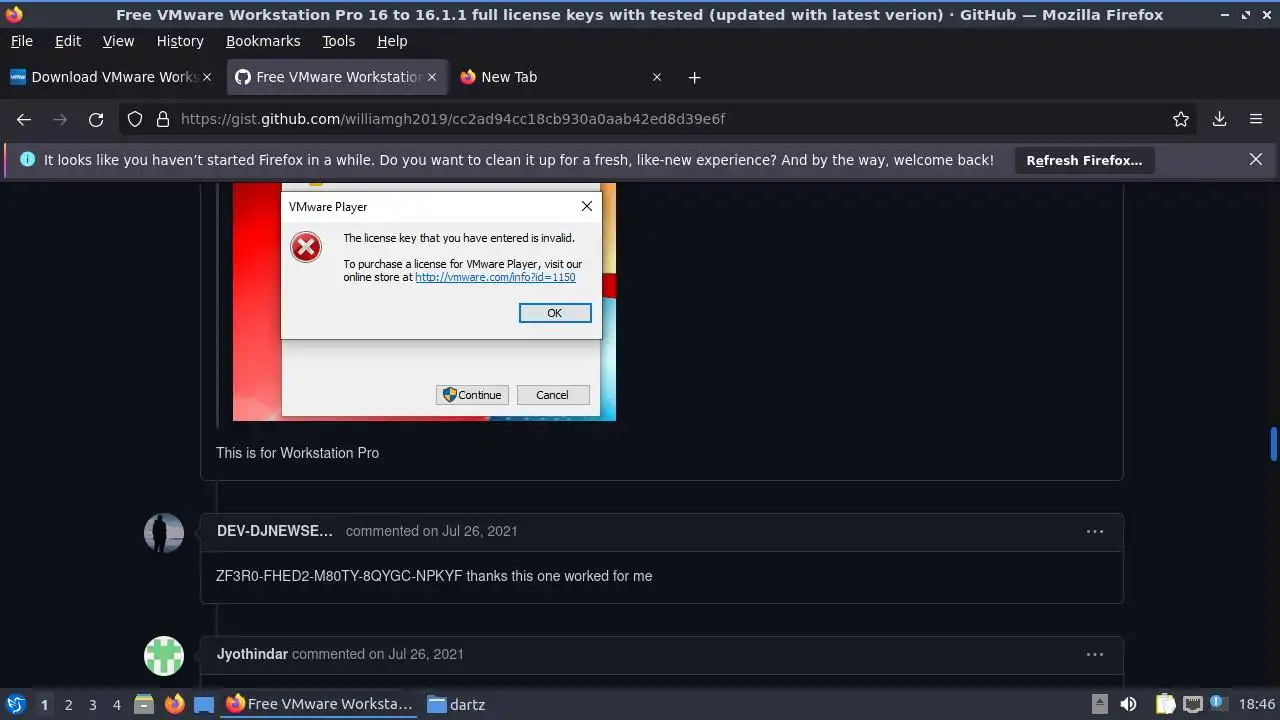
Task: Open the View menu
Action: (x=118, y=41)
